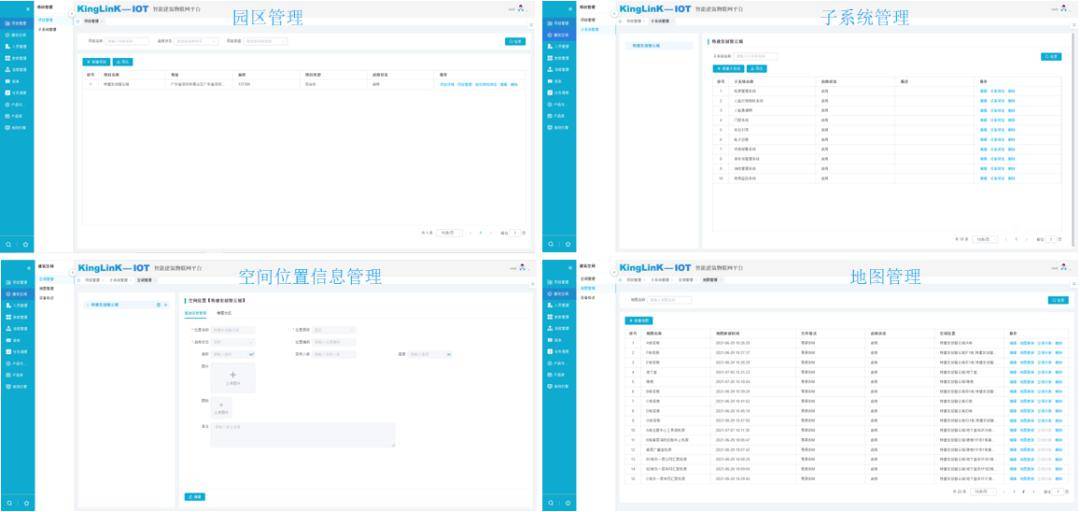Click blue search button in 园区管理 filter bar
This screenshot has height=512, width=1080.
(515, 41)
